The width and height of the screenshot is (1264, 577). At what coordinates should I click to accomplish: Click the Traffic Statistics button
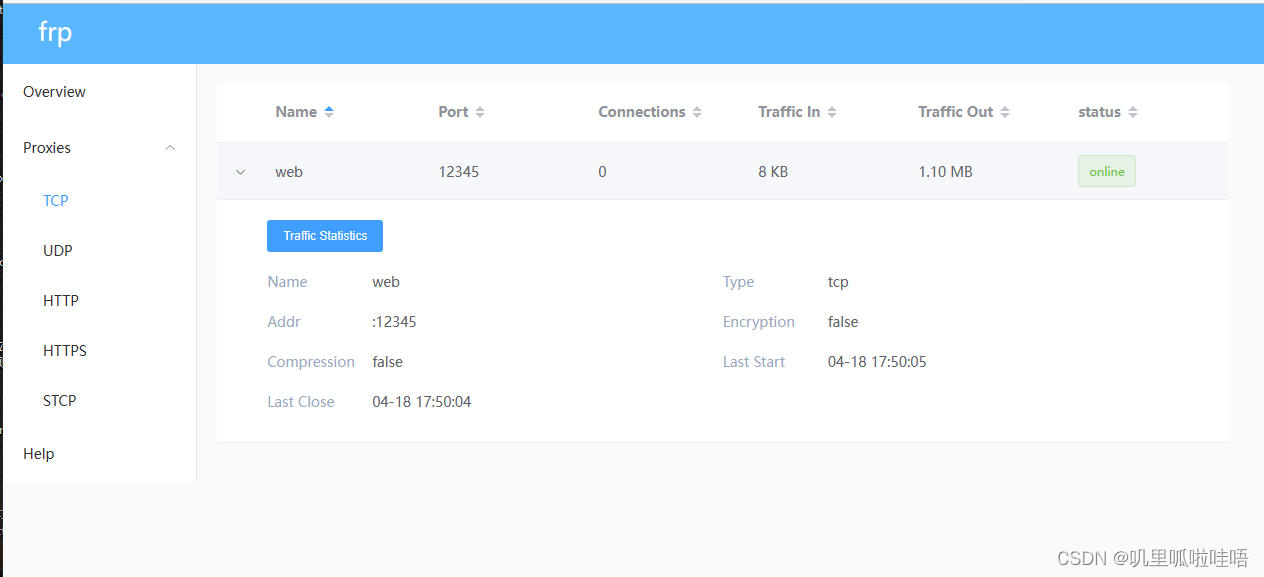(325, 236)
